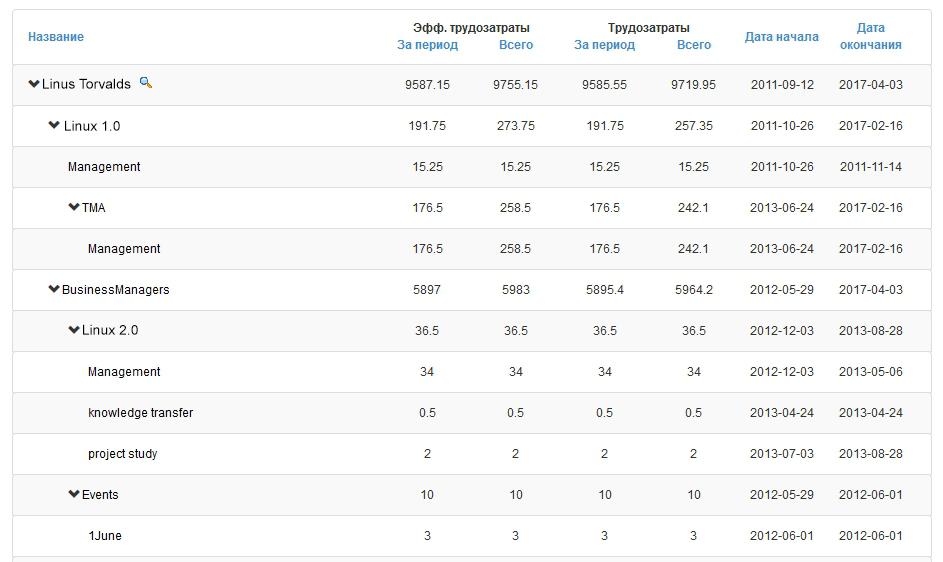Collapse the Events group chevron
The width and height of the screenshot is (943, 562).
pos(74,494)
